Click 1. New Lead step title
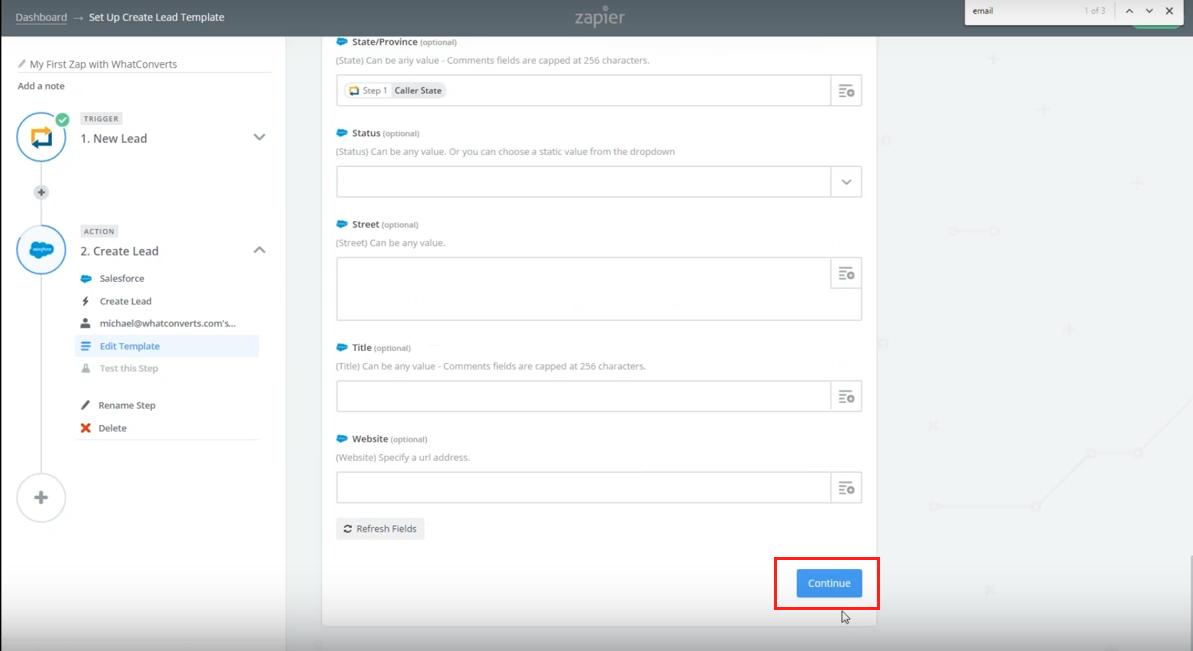 pyautogui.click(x=114, y=138)
